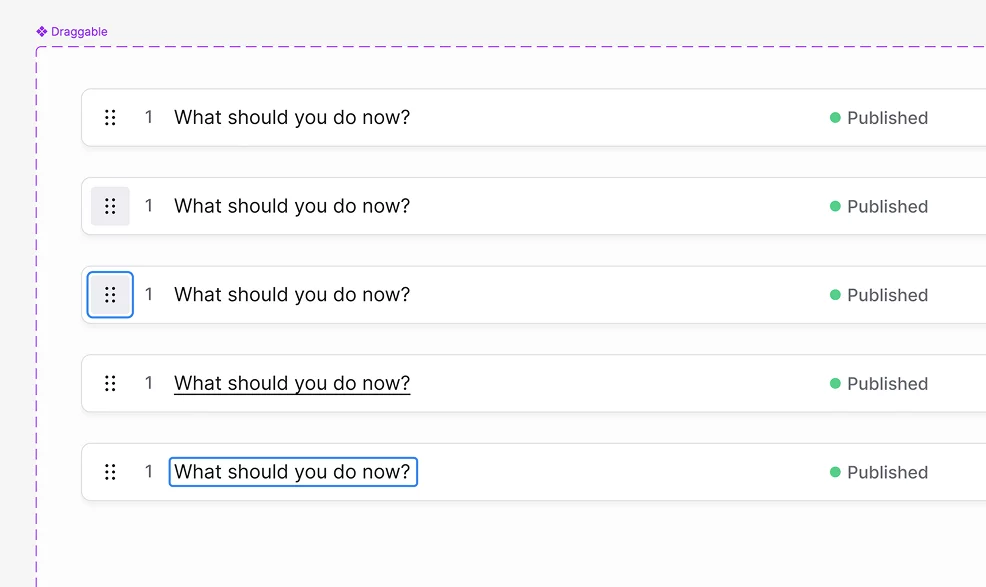Image resolution: width=986 pixels, height=587 pixels.
Task: Open the question title in the third row
Action: tap(292, 294)
